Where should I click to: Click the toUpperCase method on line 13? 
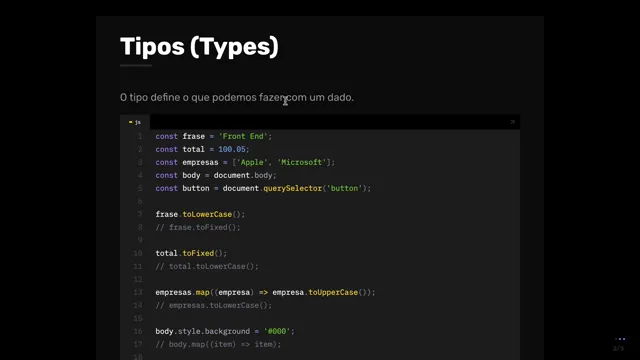coord(333,292)
